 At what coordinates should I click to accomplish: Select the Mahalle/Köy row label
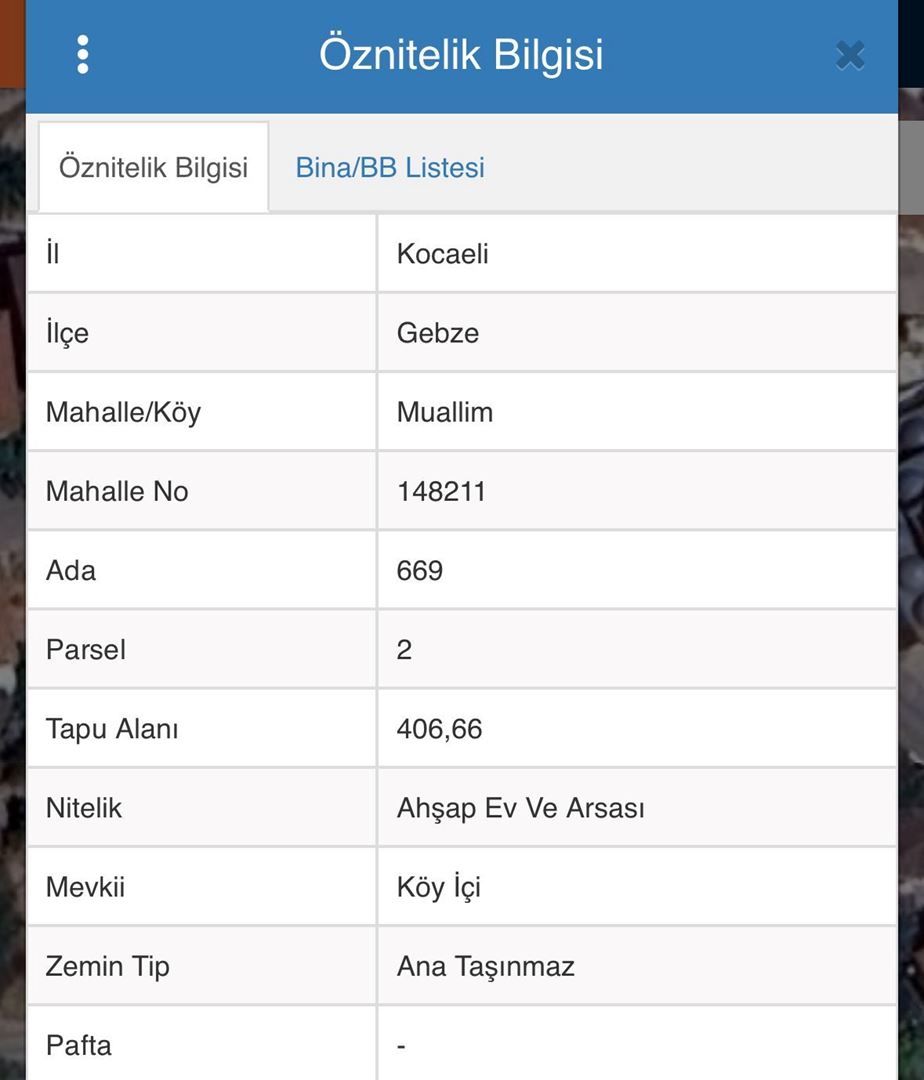point(124,412)
